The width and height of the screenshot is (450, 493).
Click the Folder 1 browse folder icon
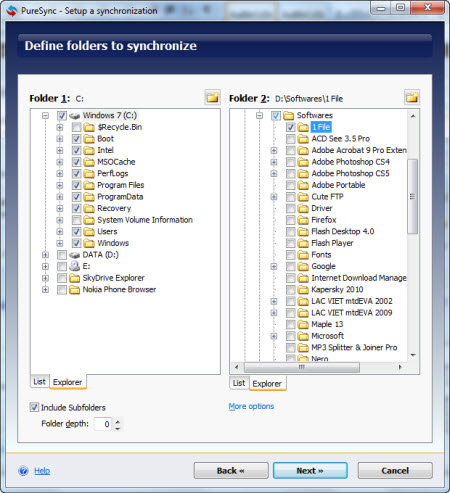[x=212, y=98]
